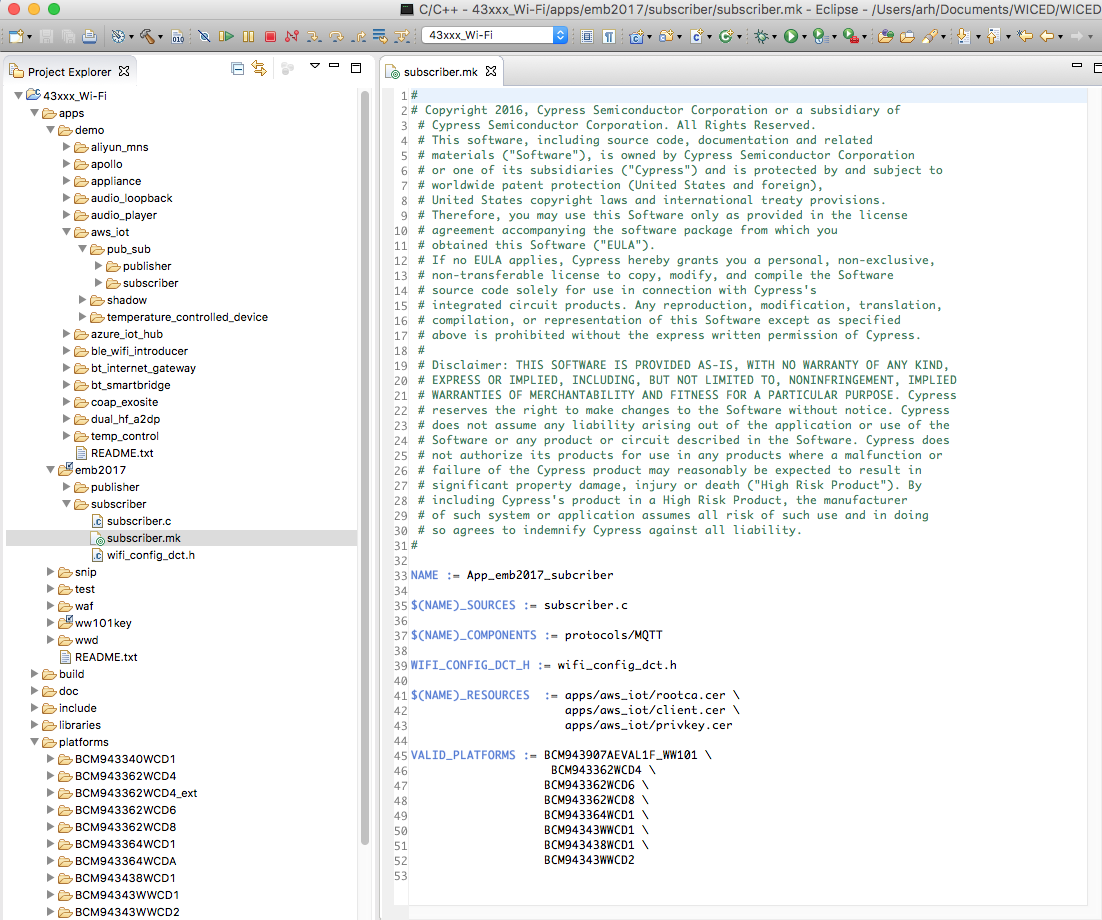Click the Back navigation arrow

tap(1047, 36)
